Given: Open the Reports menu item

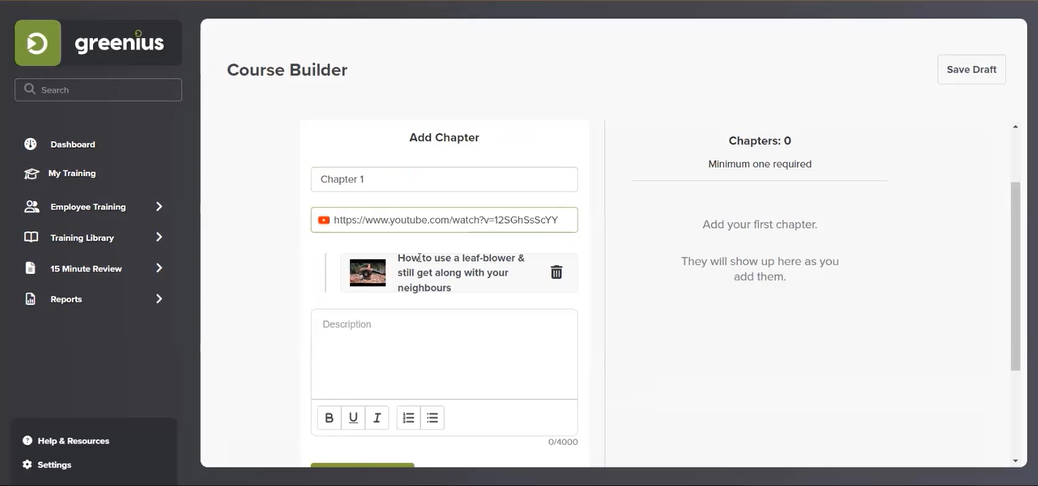Looking at the screenshot, I should [x=66, y=299].
